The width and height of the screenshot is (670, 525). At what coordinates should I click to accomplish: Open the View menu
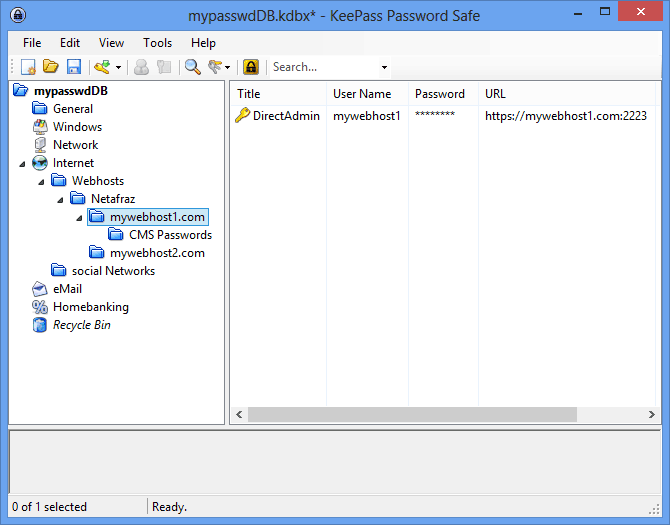point(111,43)
